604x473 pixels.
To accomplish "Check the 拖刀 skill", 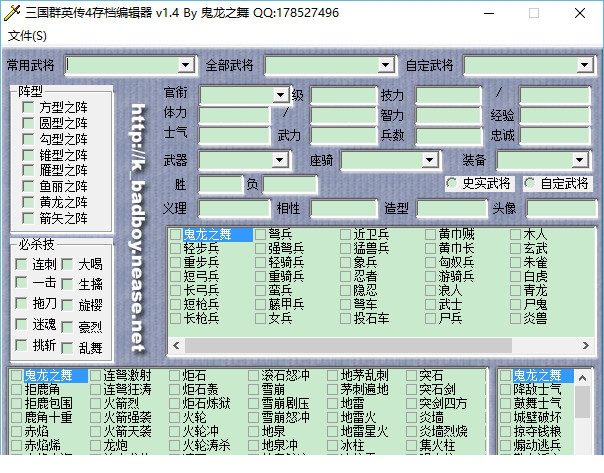I will [21, 303].
